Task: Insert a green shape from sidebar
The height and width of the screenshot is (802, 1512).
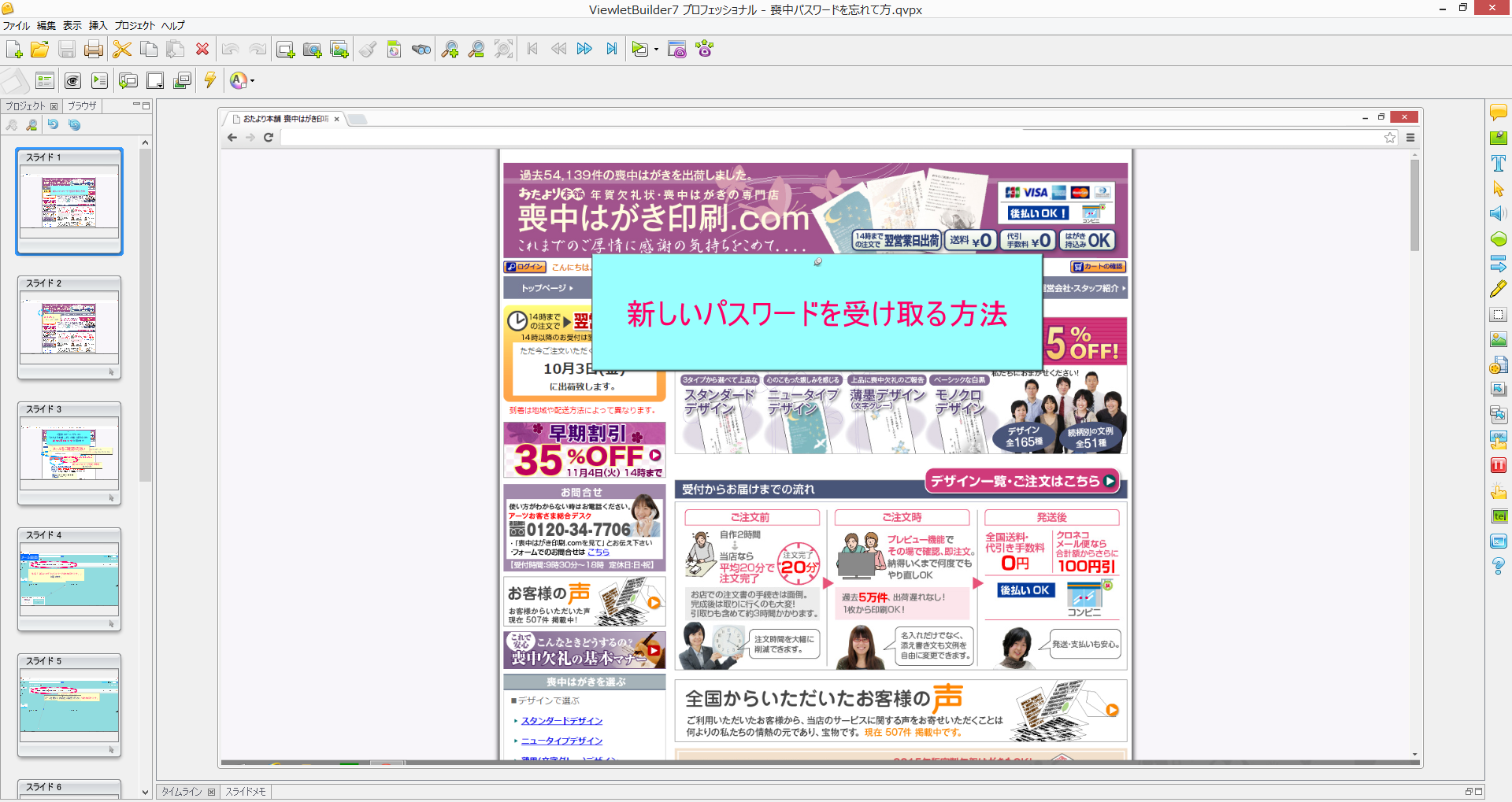Action: [1499, 238]
